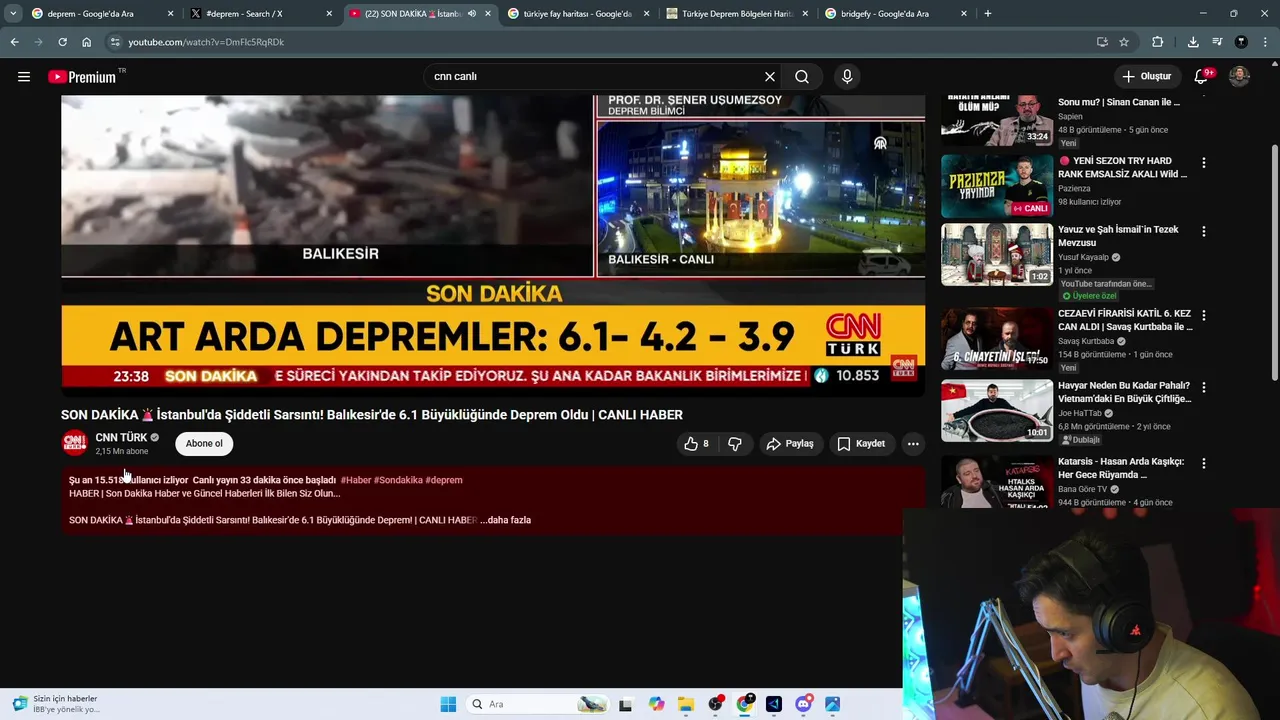Open Discord from the taskbar
1280x720 pixels.
pyautogui.click(x=803, y=704)
